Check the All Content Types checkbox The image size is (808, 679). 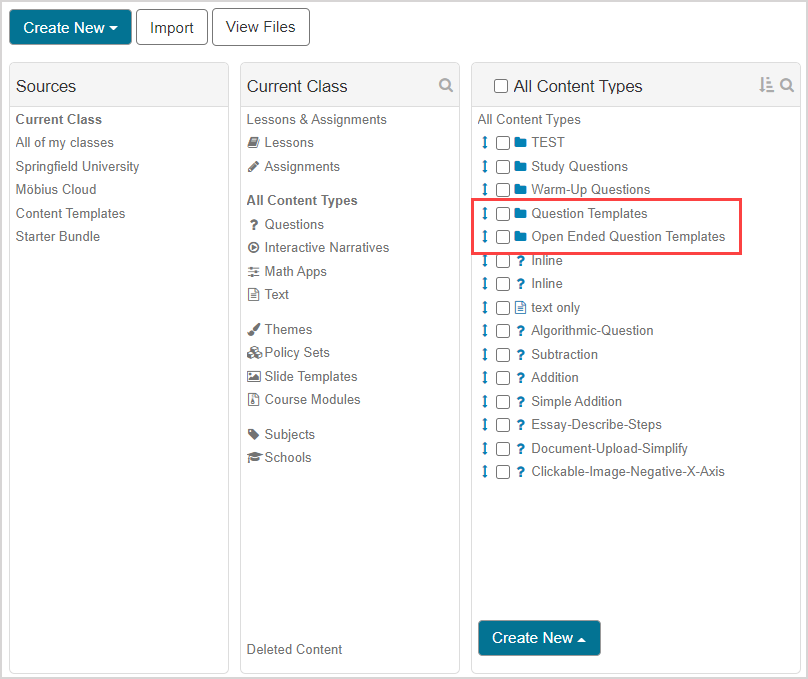click(501, 86)
